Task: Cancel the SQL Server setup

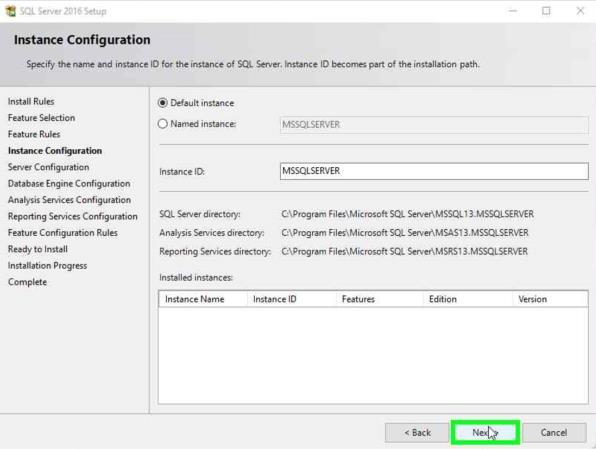Action: coord(554,433)
